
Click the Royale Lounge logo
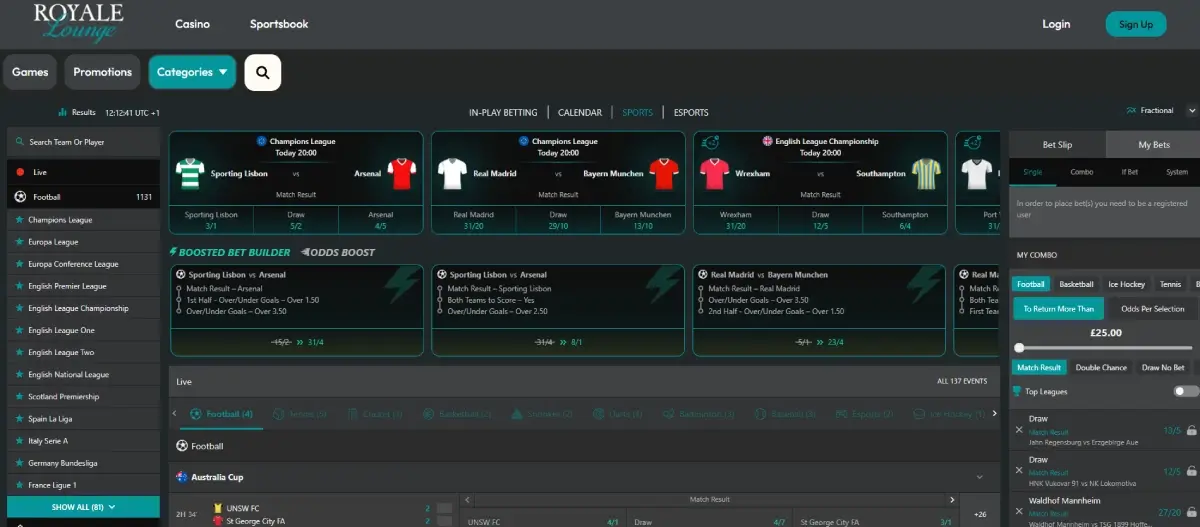(x=78, y=22)
